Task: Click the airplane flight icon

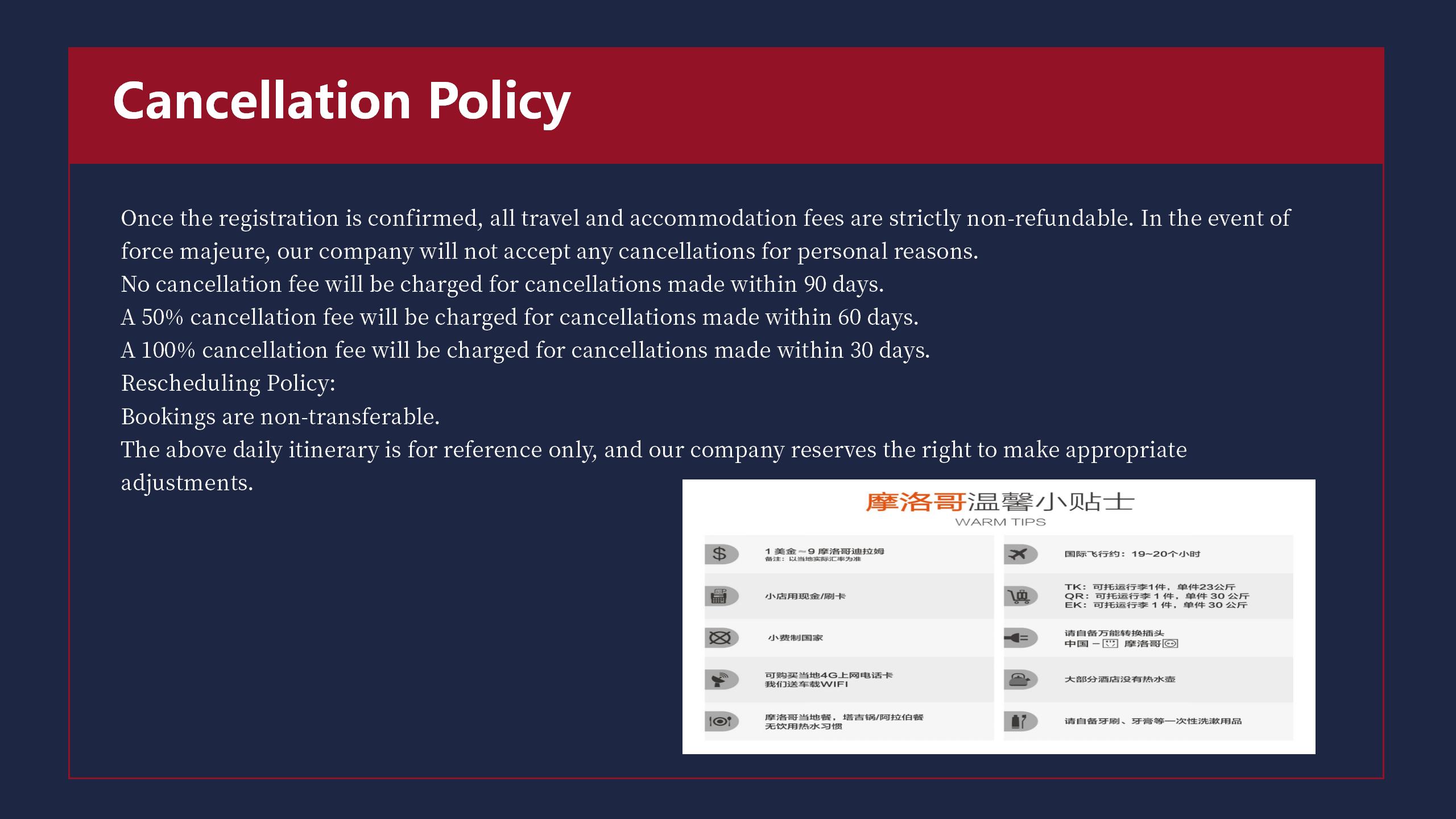Action: [x=1018, y=554]
